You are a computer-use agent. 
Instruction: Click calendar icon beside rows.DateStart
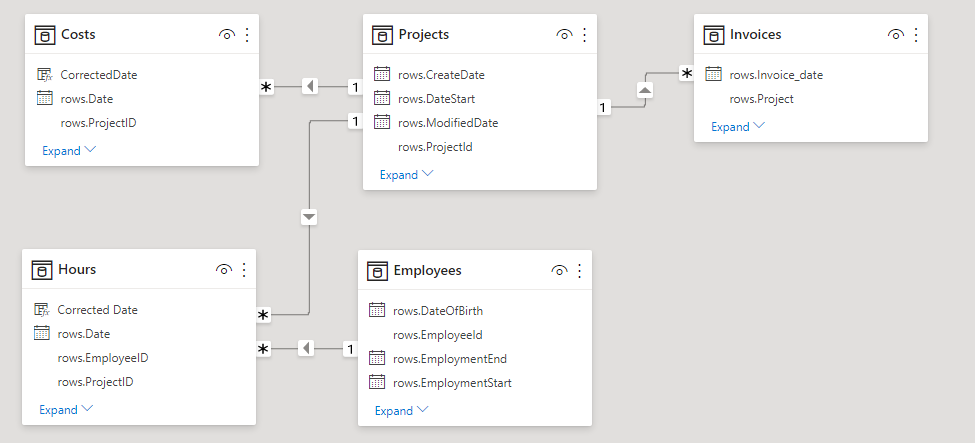click(382, 98)
